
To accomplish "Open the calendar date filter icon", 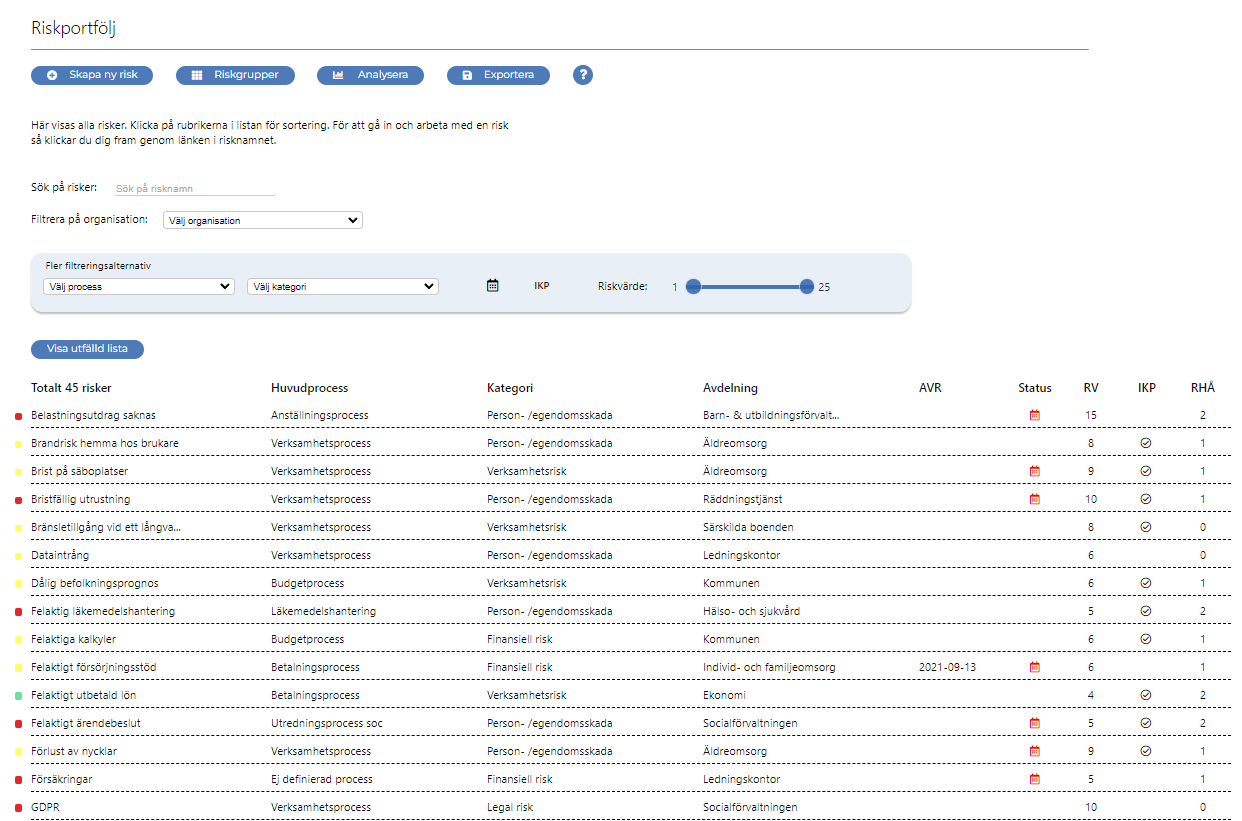I will click(x=492, y=286).
